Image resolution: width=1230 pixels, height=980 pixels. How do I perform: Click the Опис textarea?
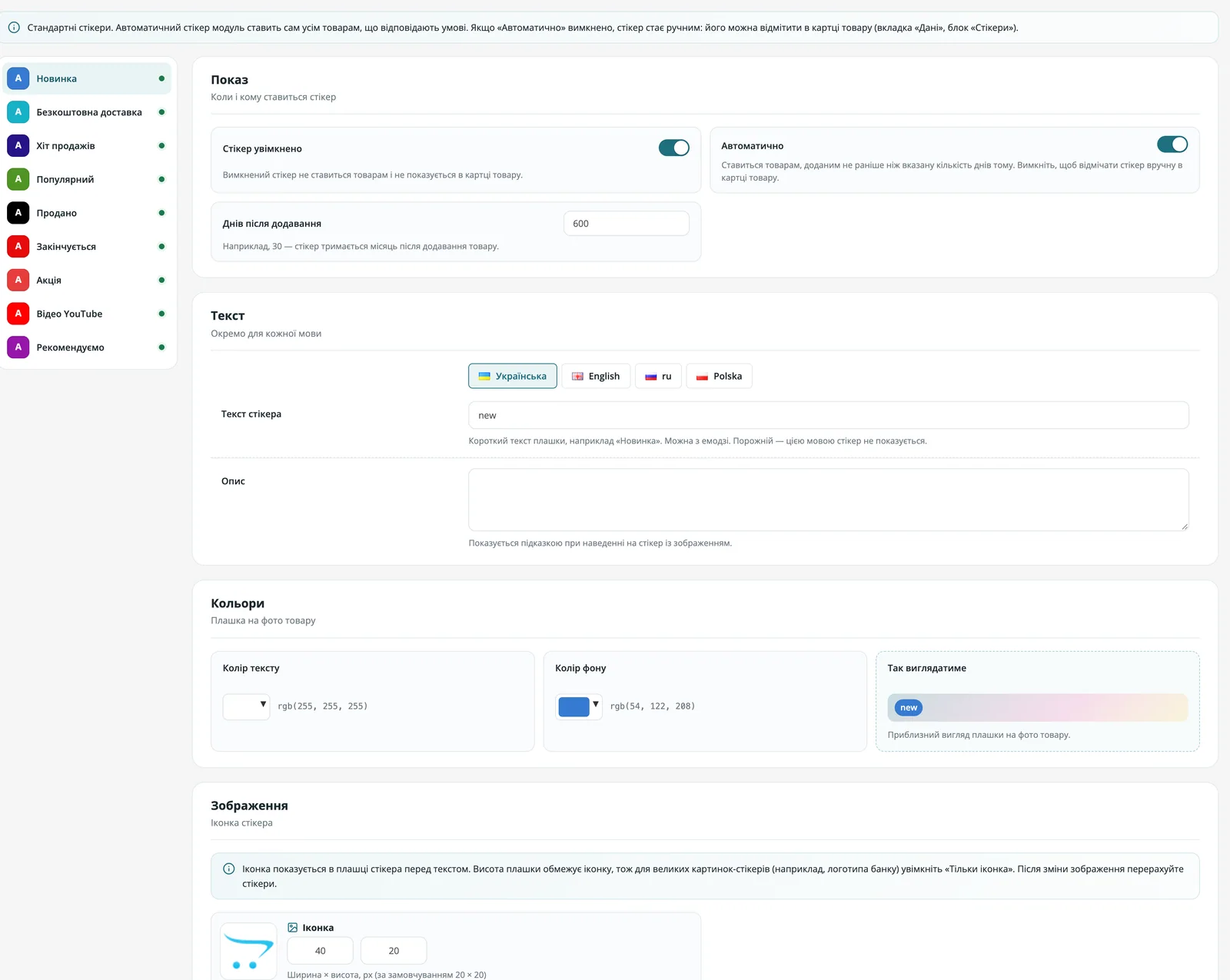[x=829, y=500]
